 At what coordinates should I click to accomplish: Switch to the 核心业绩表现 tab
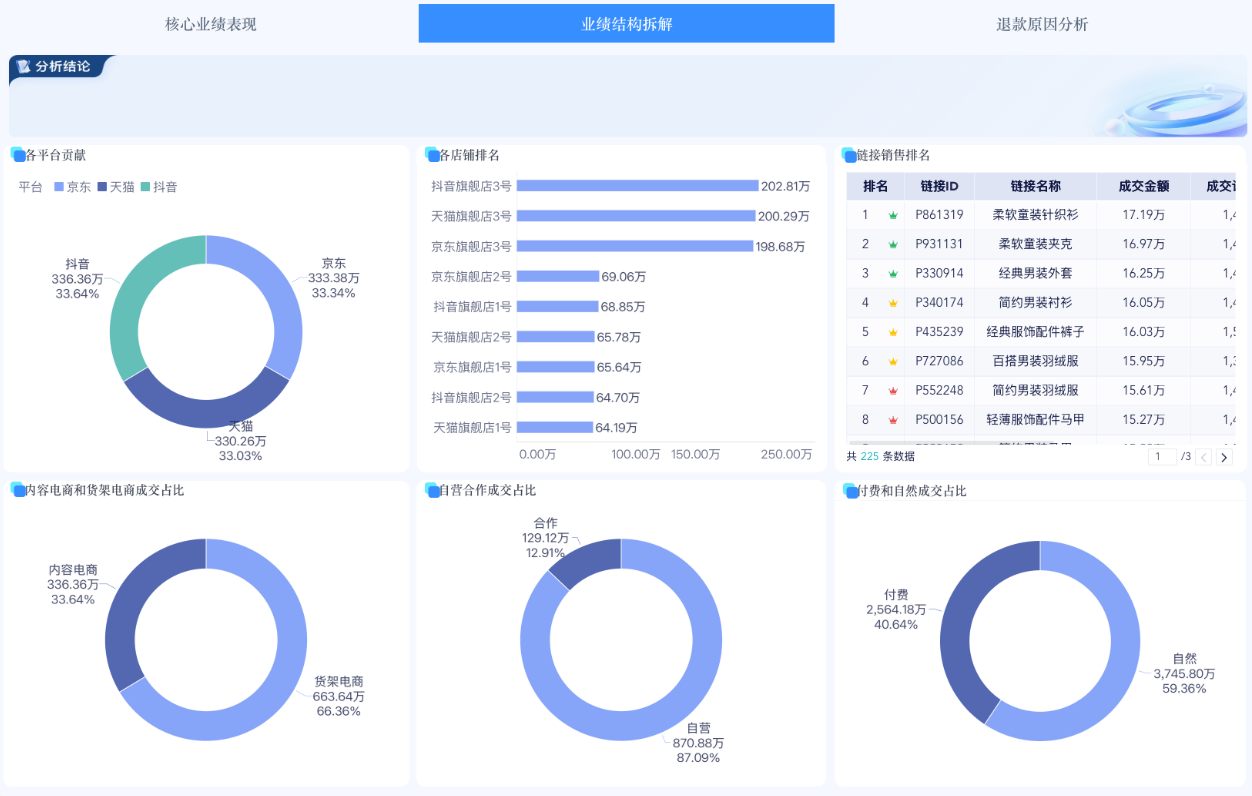click(206, 24)
